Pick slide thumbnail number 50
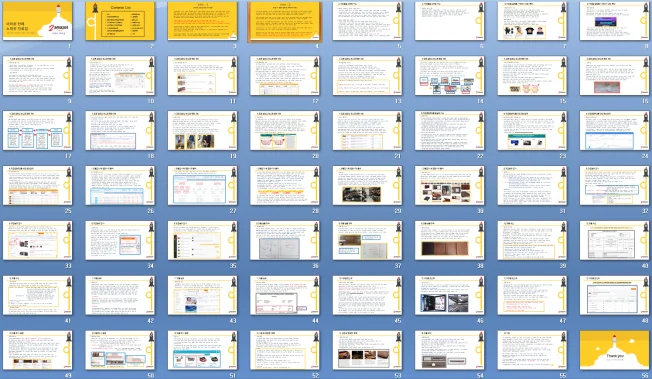This screenshot has height=379, width=652. click(x=120, y=350)
